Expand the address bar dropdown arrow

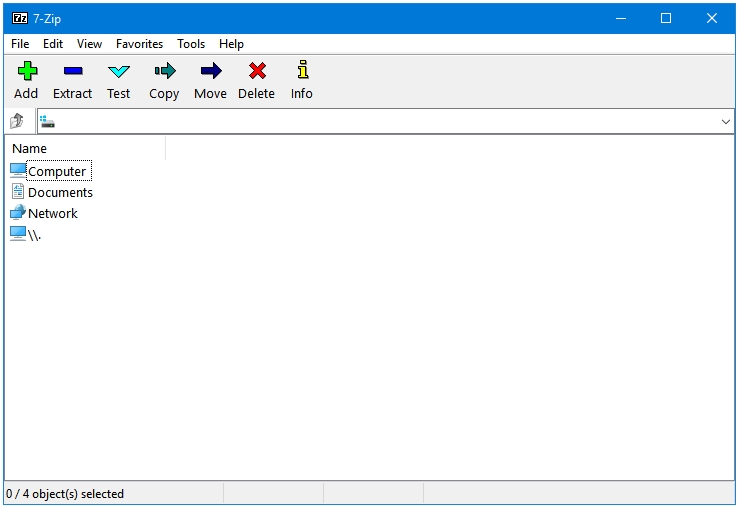[725, 122]
